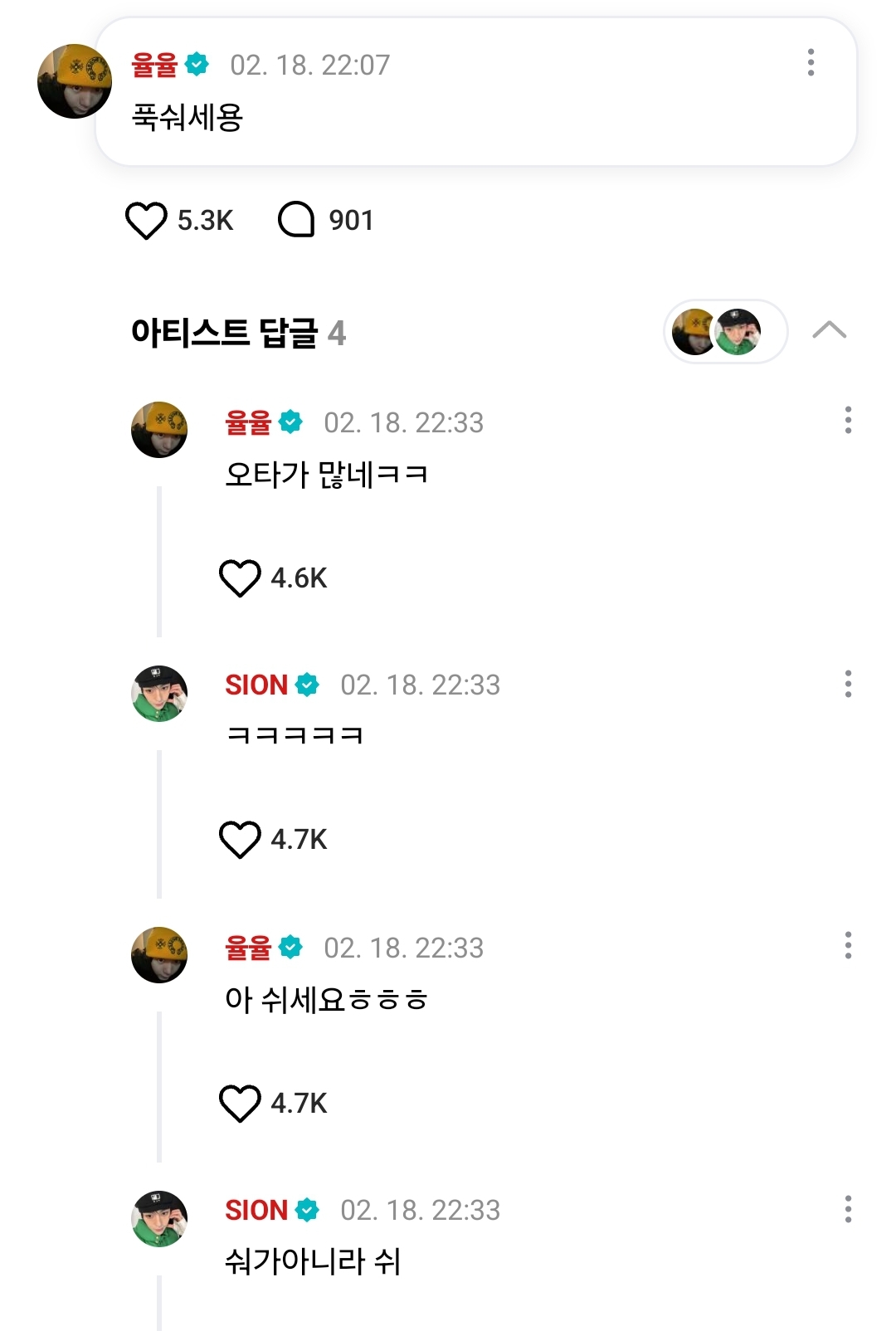Open options menu for 오타가 많네ㅋㅋ reply
Image resolution: width=896 pixels, height=1331 pixels.
pos(847,421)
